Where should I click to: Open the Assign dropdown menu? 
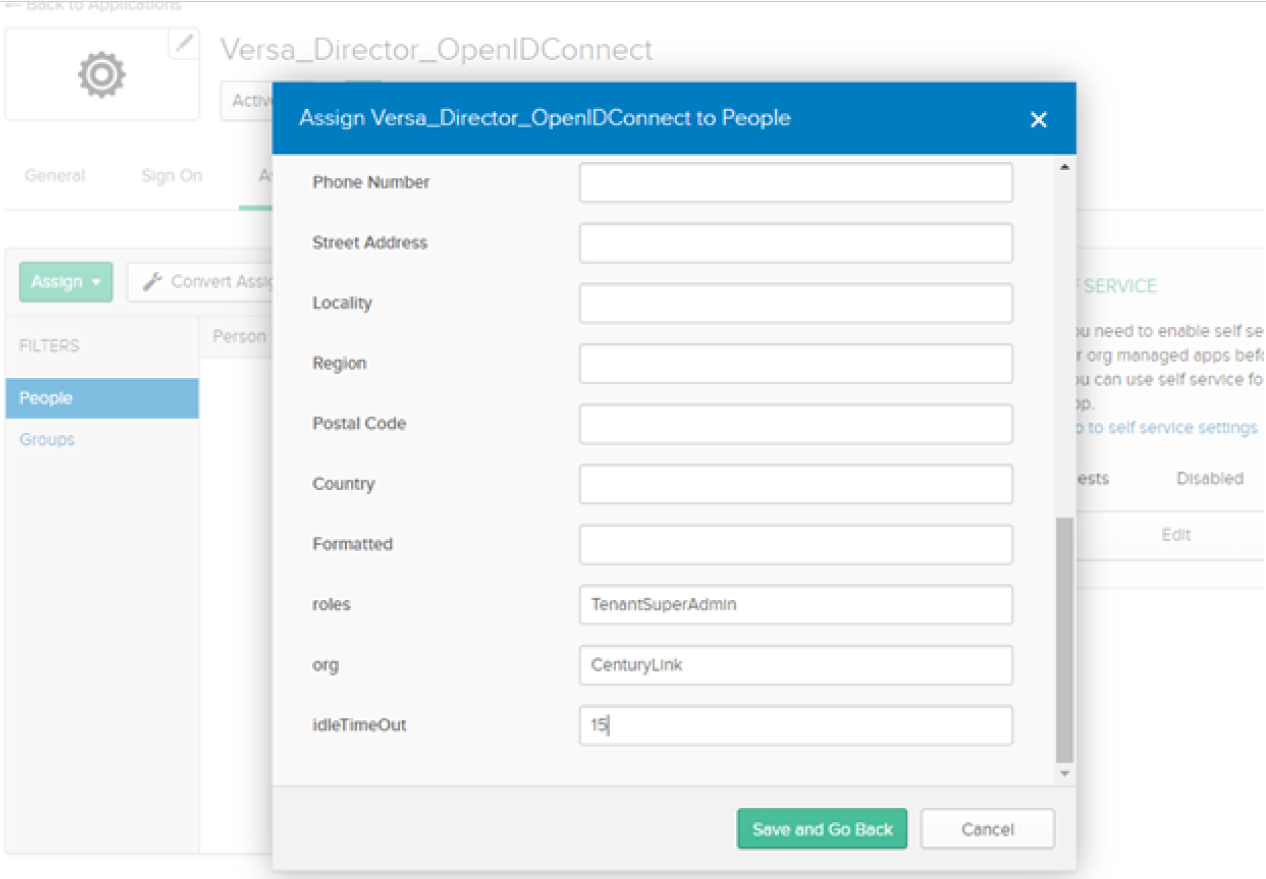[64, 282]
